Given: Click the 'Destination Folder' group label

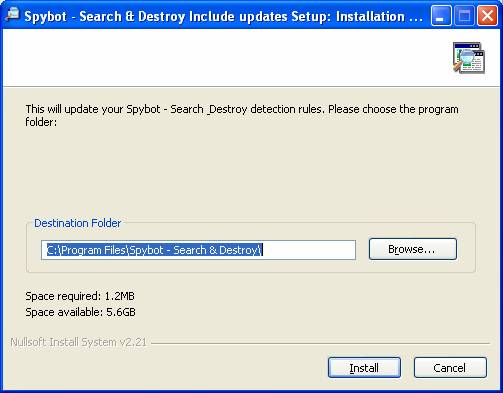Looking at the screenshot, I should pos(78,223).
